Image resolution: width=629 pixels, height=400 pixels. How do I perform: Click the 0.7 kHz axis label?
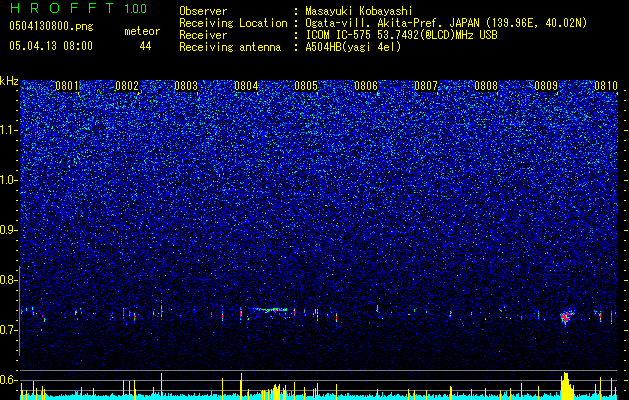[8, 330]
